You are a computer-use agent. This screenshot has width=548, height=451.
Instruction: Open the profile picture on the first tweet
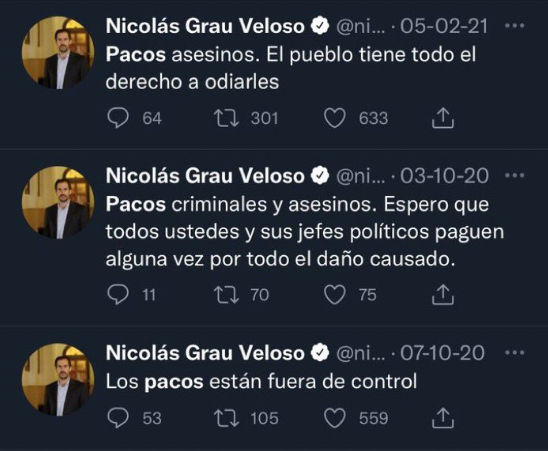pyautogui.click(x=58, y=52)
